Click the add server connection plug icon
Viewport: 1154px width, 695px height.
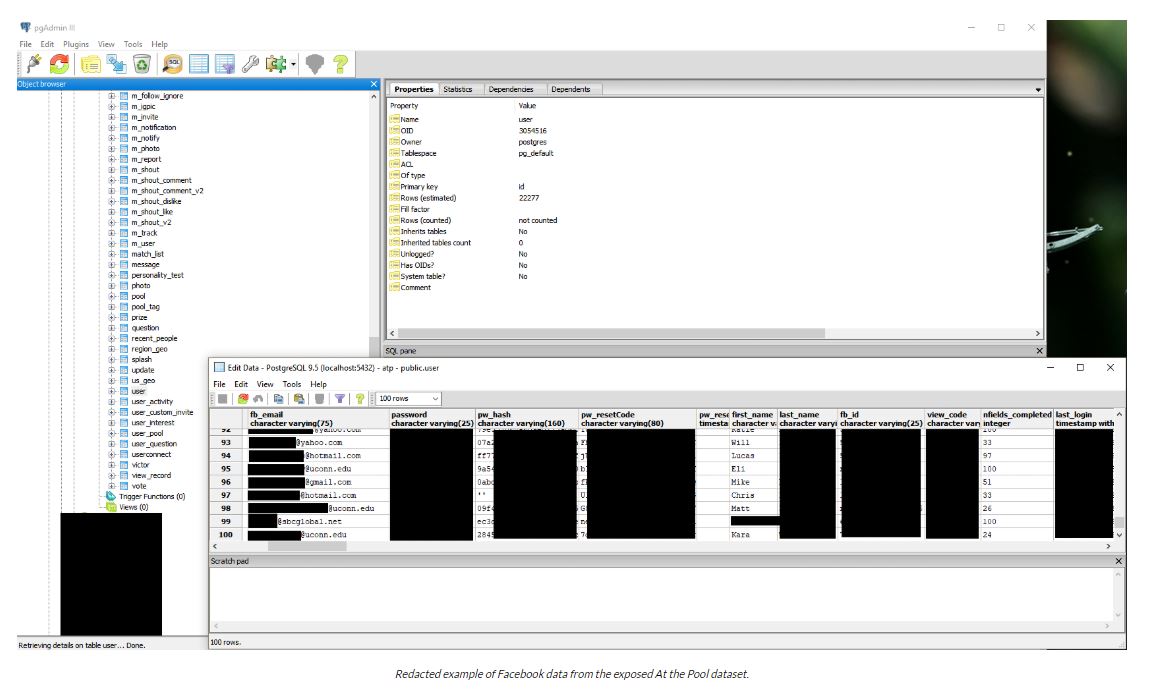point(32,64)
